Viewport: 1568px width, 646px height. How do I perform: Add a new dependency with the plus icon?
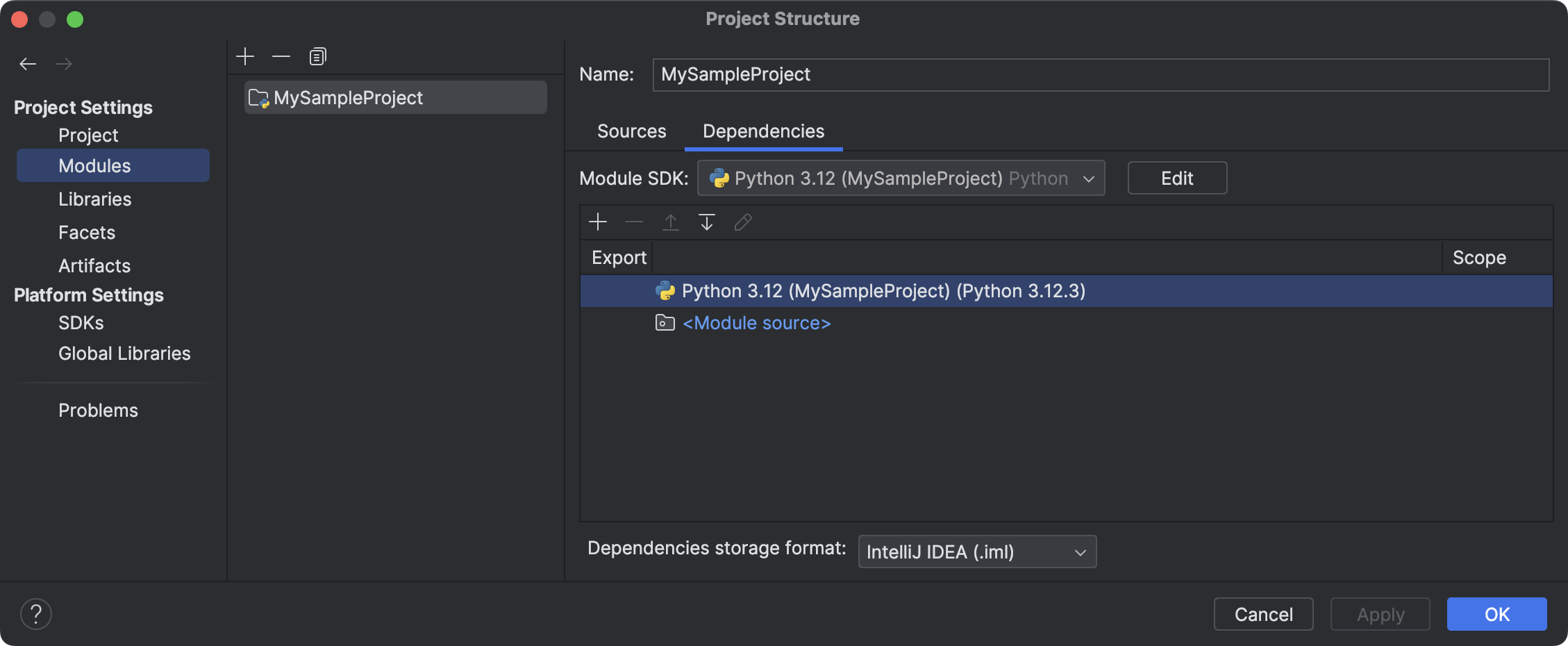pyautogui.click(x=597, y=222)
